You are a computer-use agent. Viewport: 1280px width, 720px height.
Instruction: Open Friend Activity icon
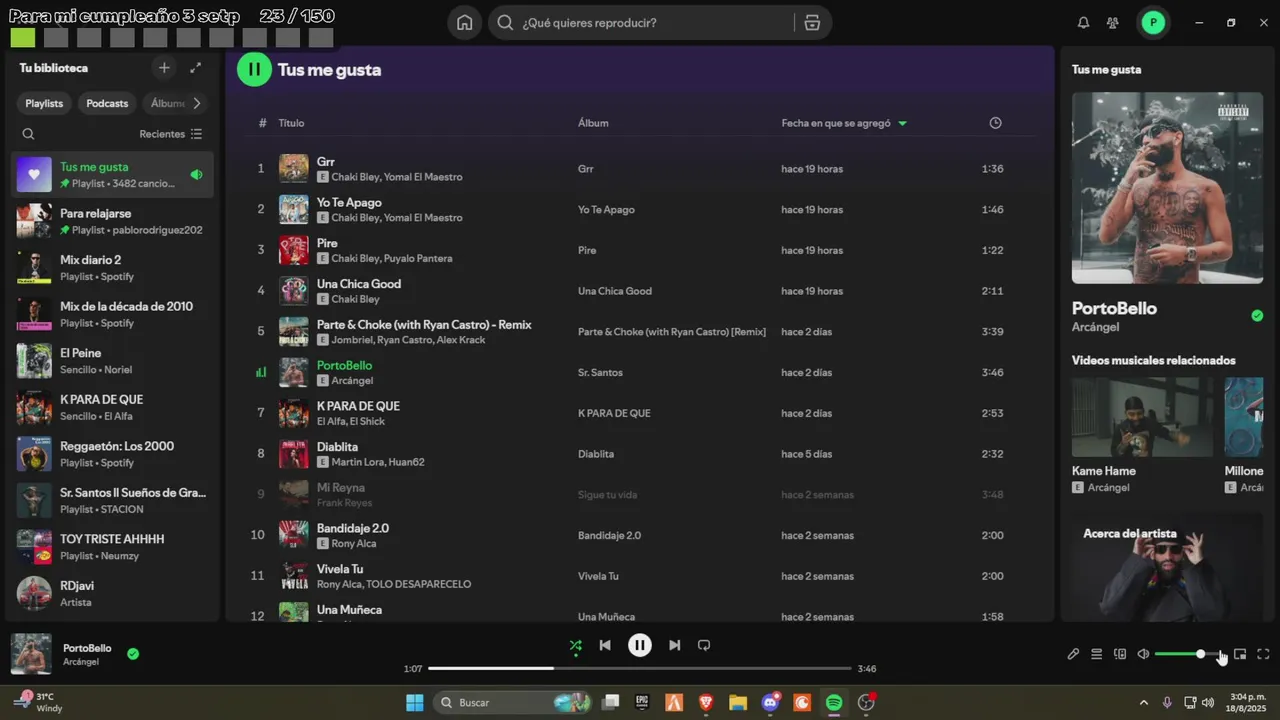tap(1113, 23)
